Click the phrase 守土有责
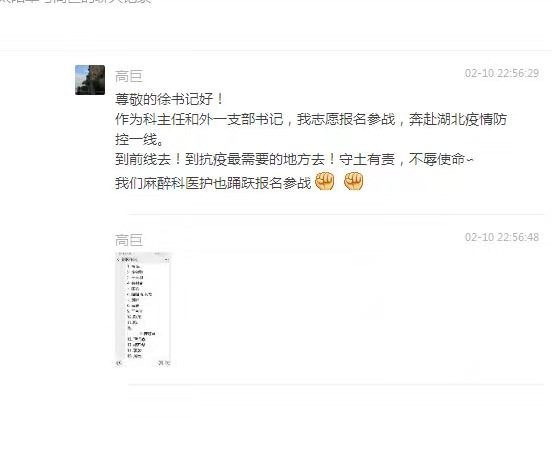This screenshot has width=552, height=452. click(x=366, y=159)
